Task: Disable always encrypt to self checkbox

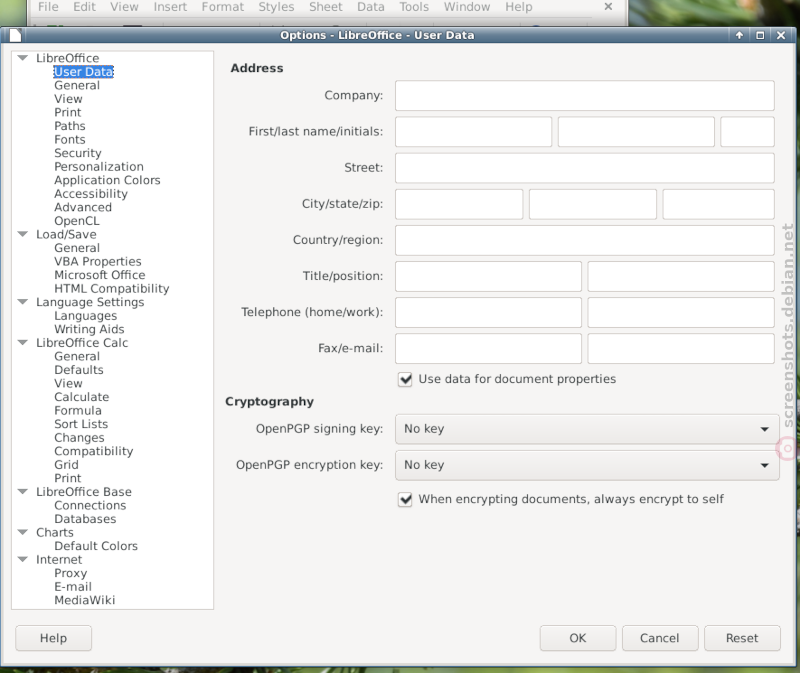Action: pos(405,500)
